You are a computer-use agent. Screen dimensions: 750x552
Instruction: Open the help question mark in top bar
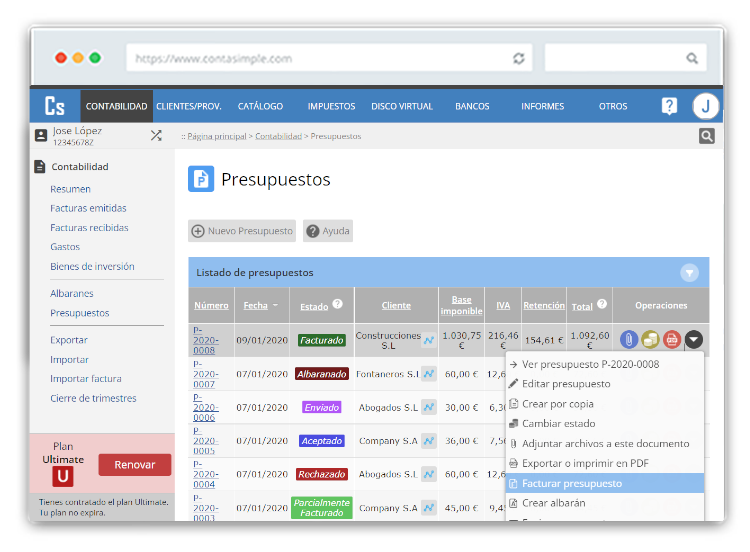click(x=669, y=106)
